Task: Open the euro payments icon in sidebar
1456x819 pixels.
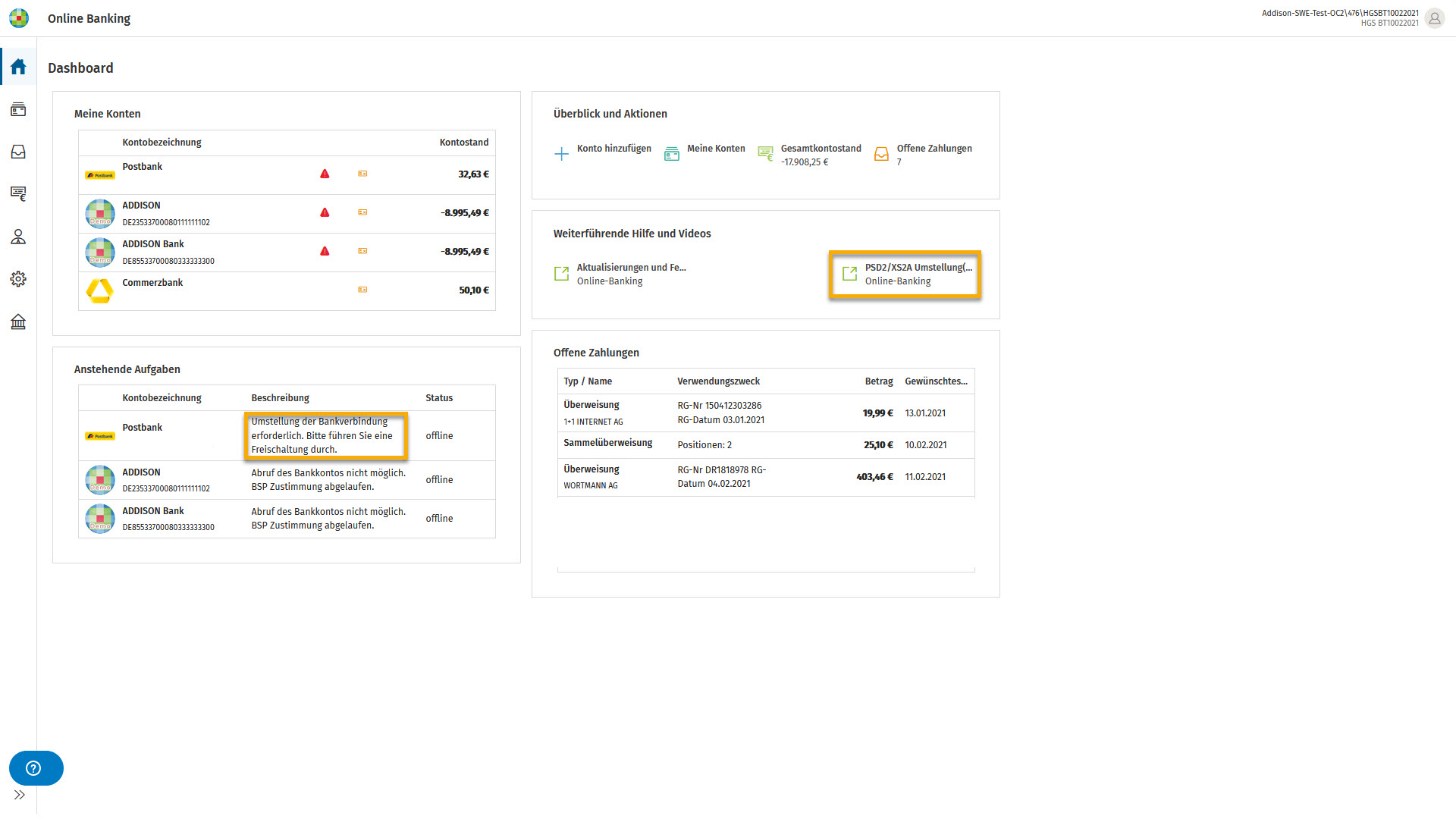Action: click(18, 194)
